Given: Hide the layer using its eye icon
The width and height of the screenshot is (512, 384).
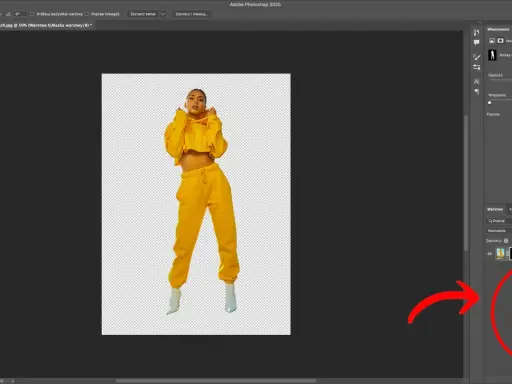Looking at the screenshot, I should point(490,254).
